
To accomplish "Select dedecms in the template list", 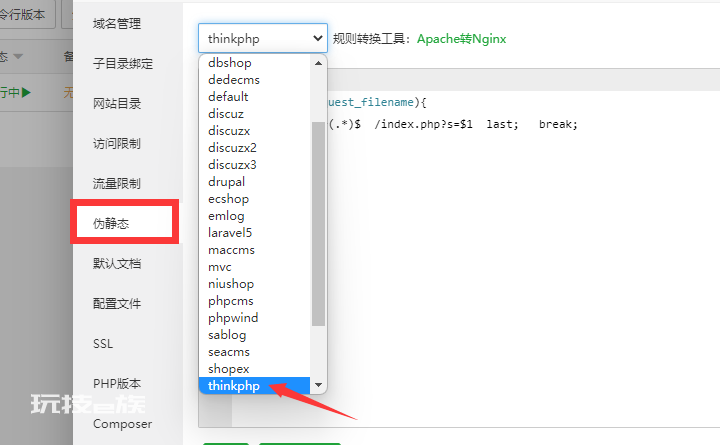I will (x=255, y=79).
